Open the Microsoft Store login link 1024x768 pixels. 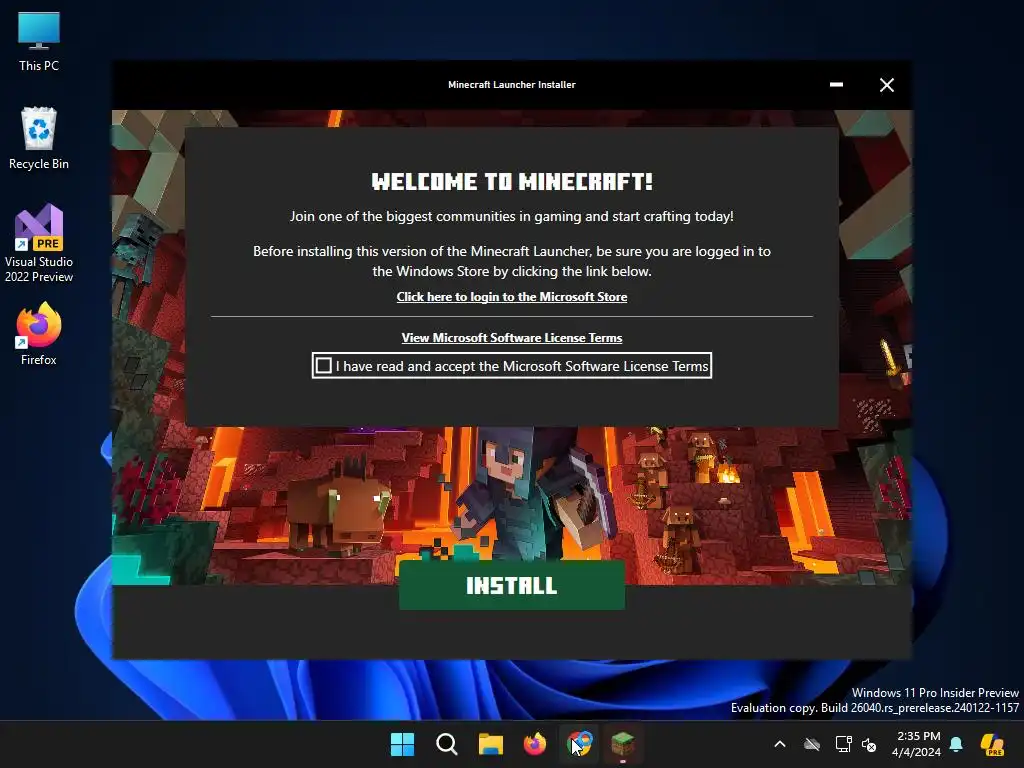pos(512,296)
